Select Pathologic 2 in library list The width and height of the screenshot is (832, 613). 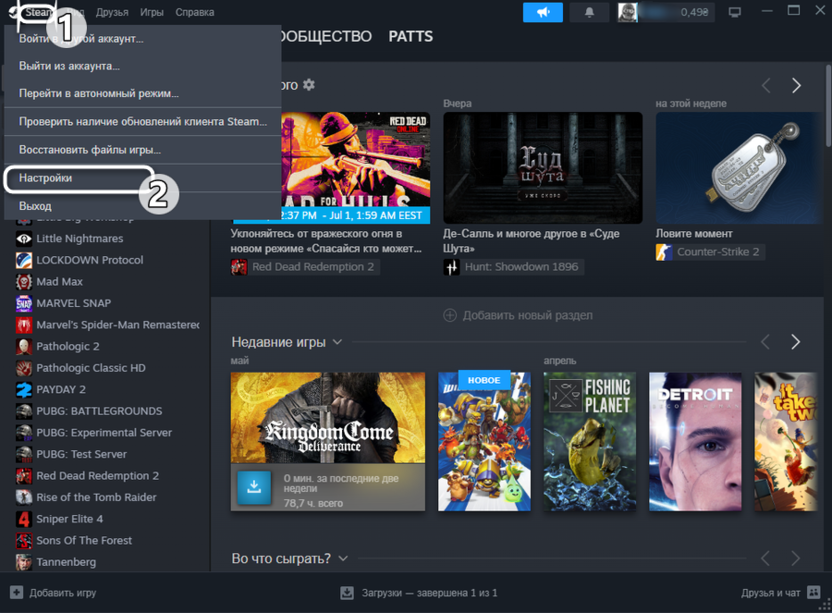[x=68, y=347]
